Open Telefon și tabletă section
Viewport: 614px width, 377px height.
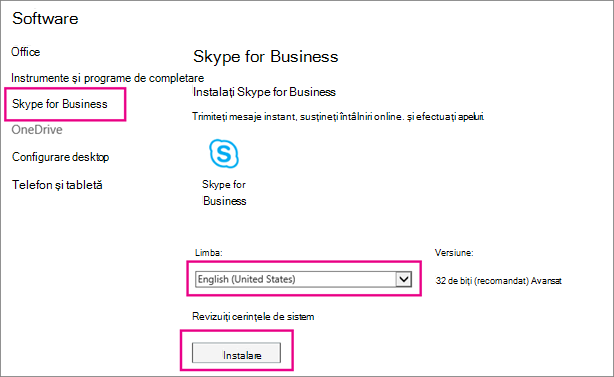pyautogui.click(x=57, y=185)
